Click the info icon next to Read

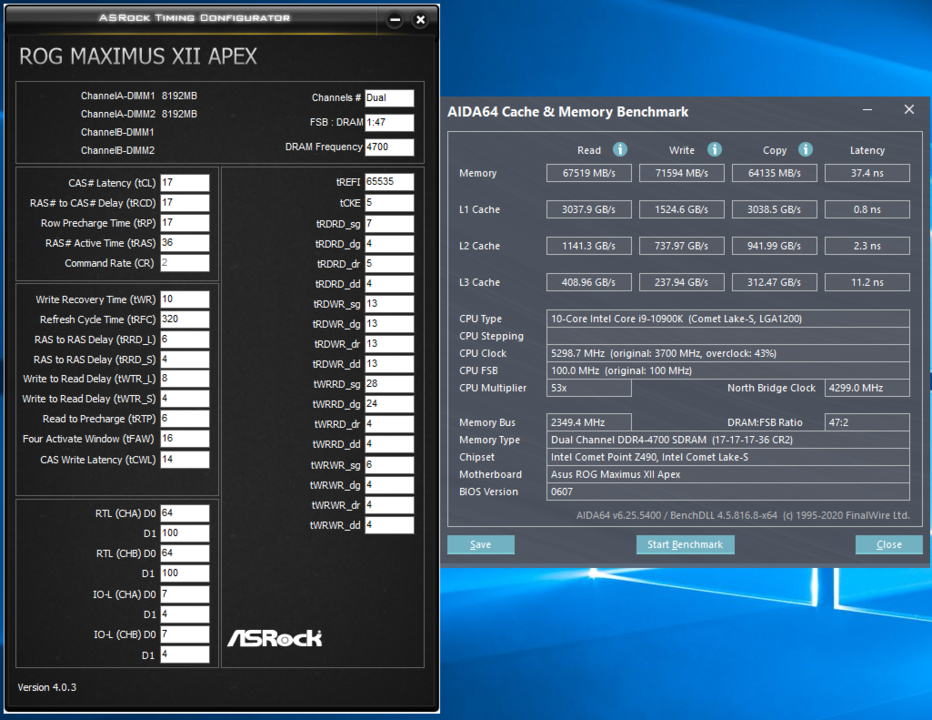coord(620,150)
